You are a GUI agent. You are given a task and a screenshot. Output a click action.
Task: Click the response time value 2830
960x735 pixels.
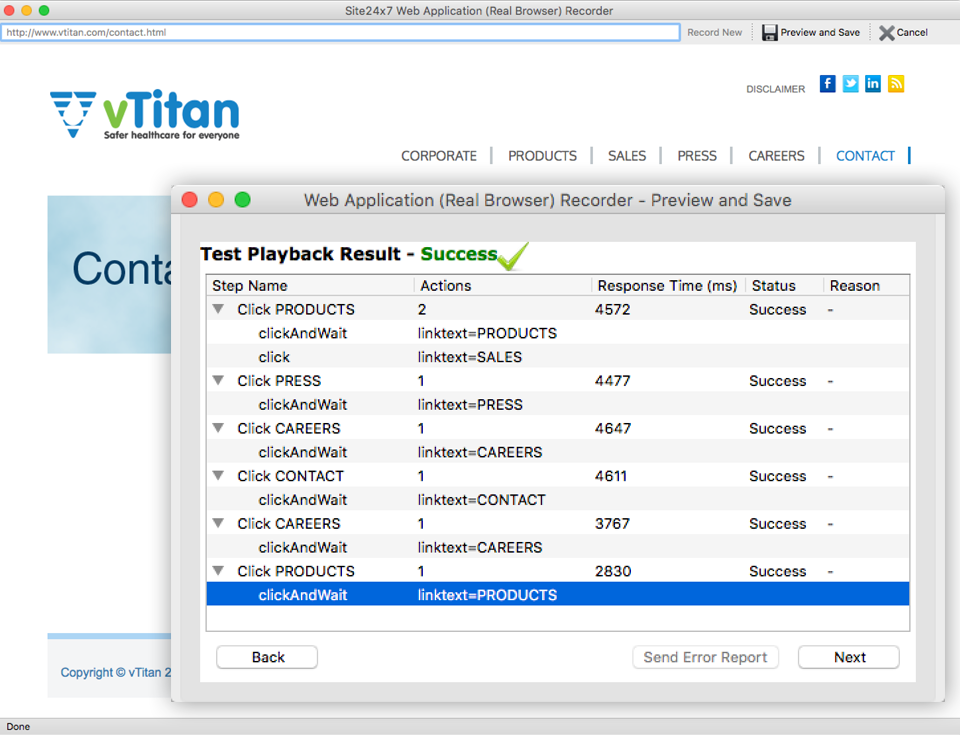coord(613,571)
